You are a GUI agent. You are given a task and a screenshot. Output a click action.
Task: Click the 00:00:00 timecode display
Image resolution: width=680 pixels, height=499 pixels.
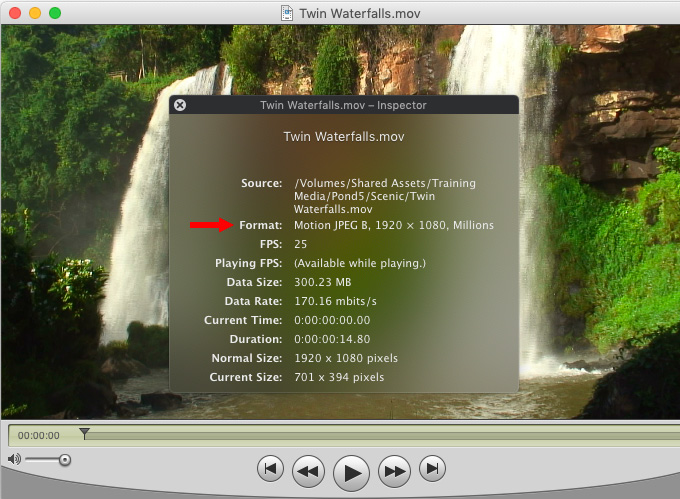point(39,436)
